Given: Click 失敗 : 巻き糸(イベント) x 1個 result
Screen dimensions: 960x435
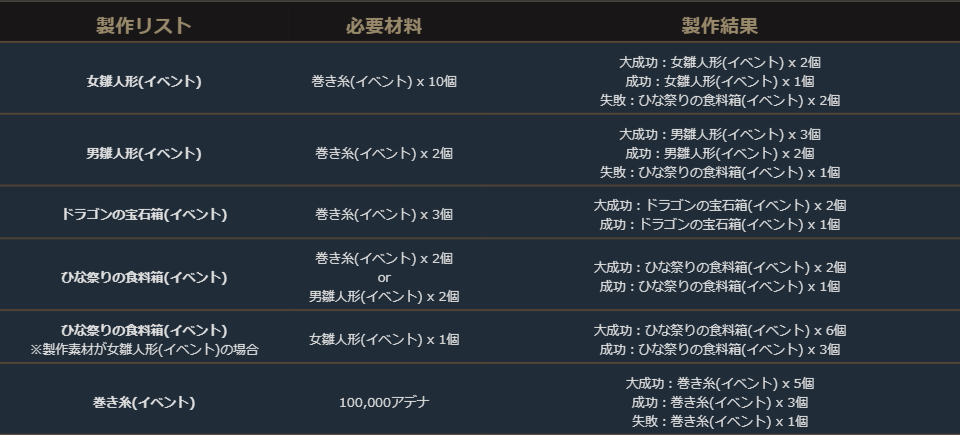Looking at the screenshot, I should [x=719, y=422].
